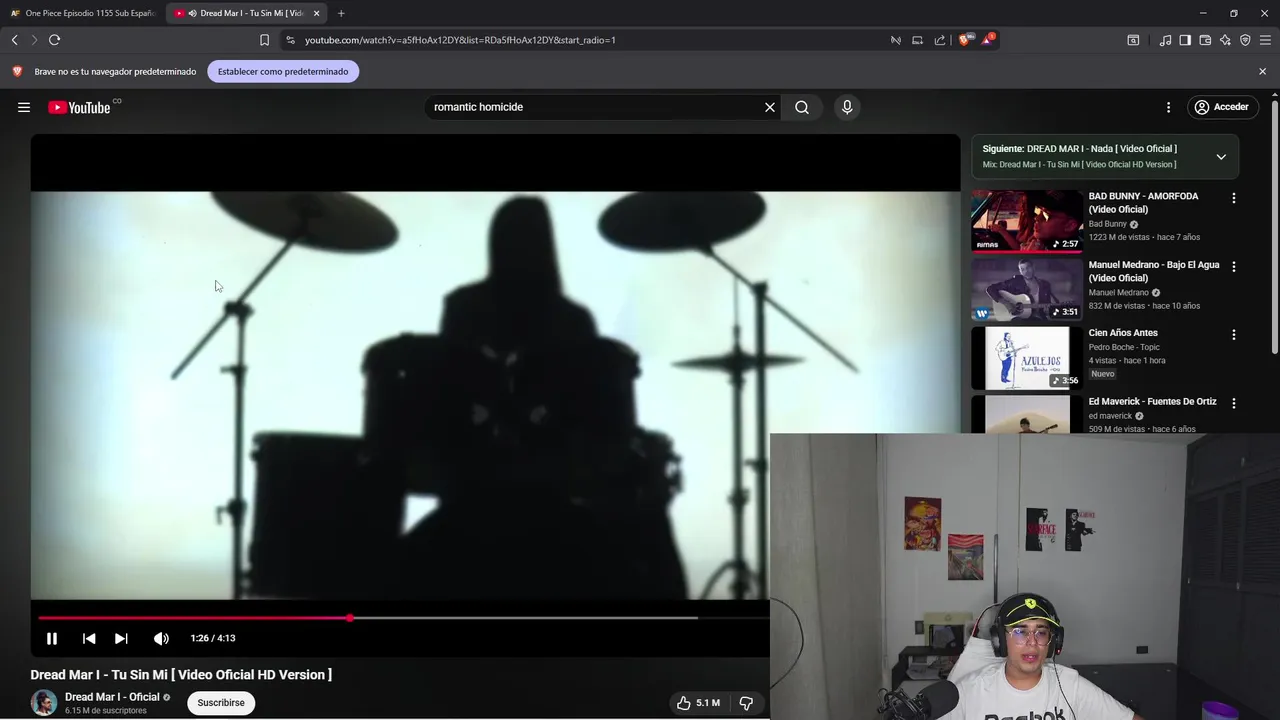
Task: Skip to the next video
Action: point(121,638)
